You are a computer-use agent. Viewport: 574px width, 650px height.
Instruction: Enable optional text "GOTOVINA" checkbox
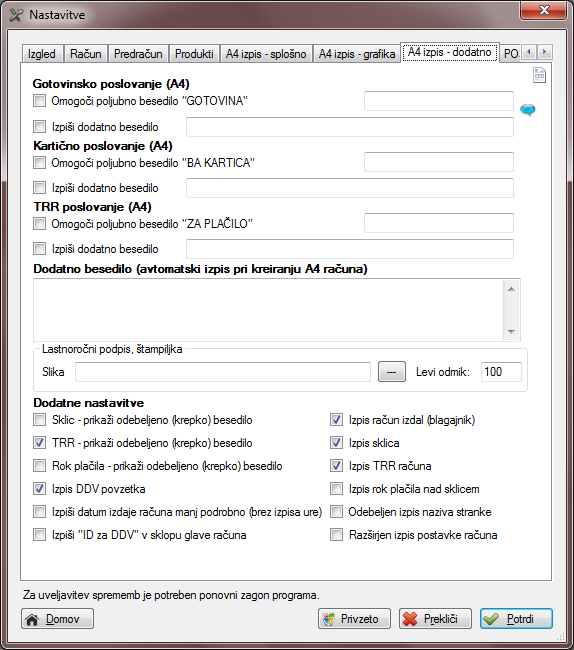click(x=39, y=101)
